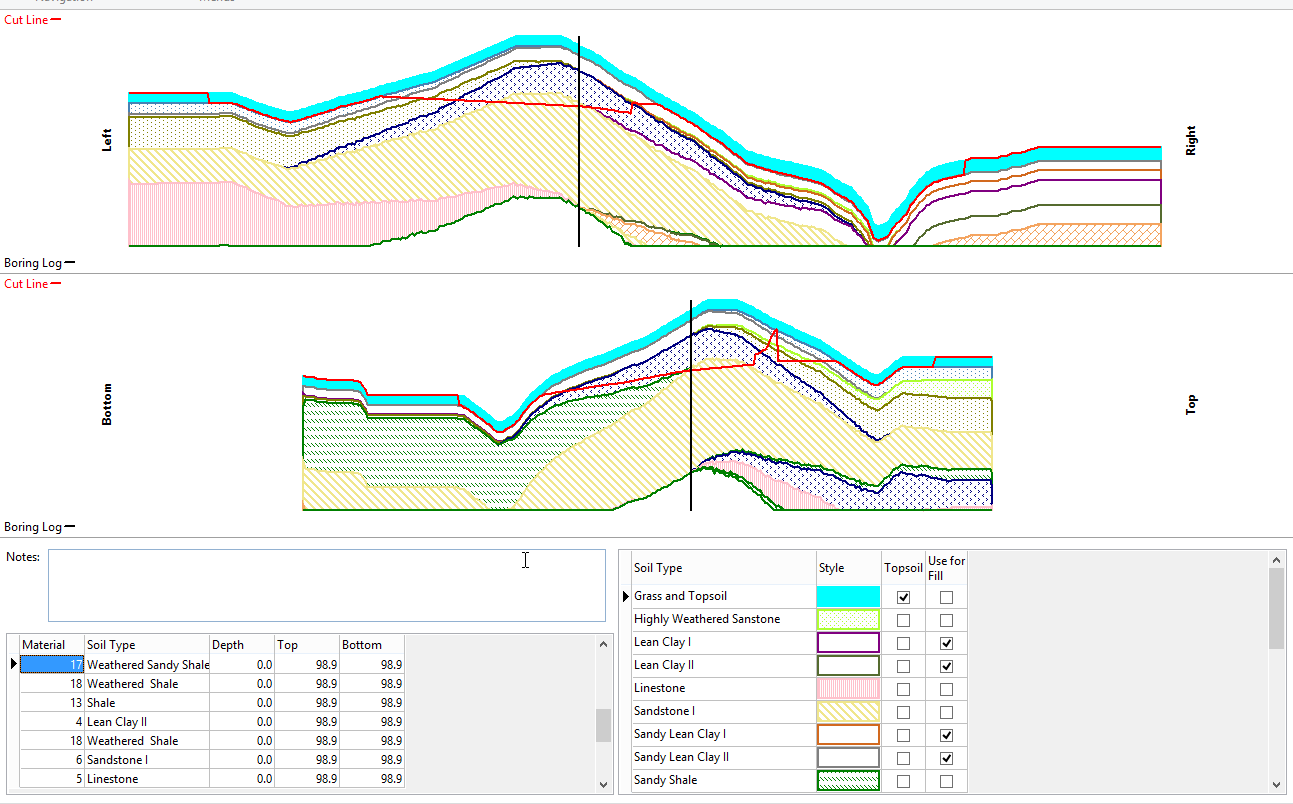The height and width of the screenshot is (804, 1293).
Task: Click the Cut Line legend of the lower section
Action: 32,284
